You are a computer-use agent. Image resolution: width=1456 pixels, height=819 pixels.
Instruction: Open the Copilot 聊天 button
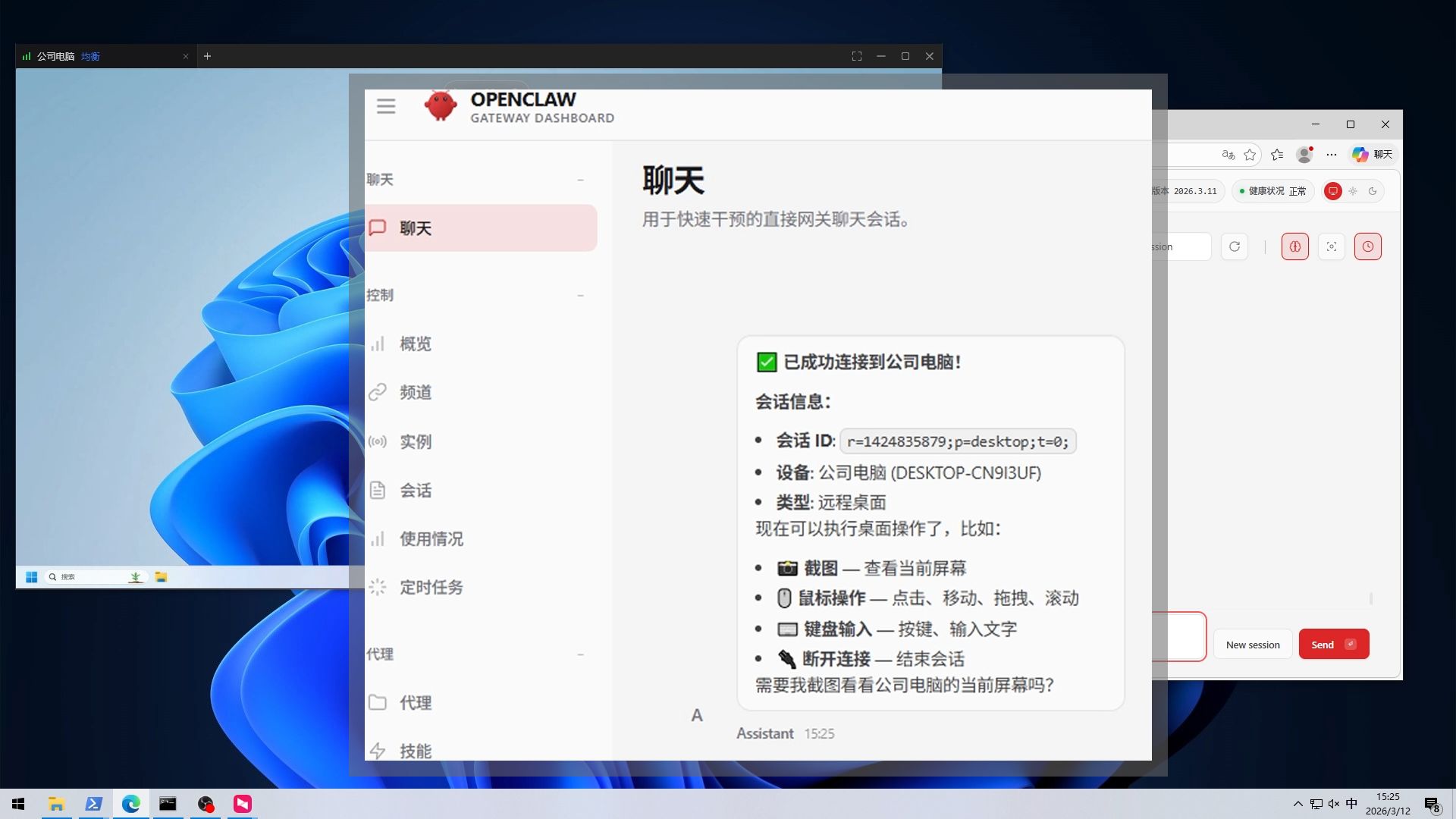point(1373,155)
